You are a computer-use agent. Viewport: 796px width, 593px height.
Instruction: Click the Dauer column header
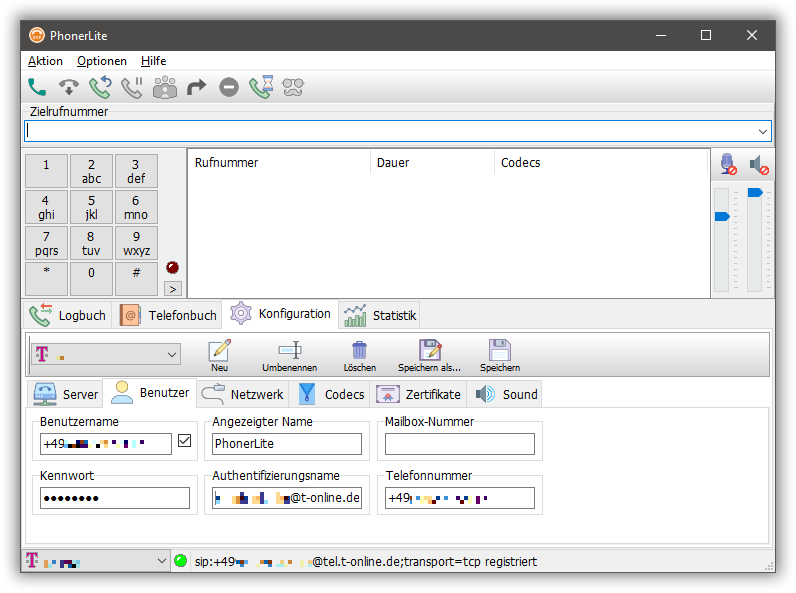(433, 162)
